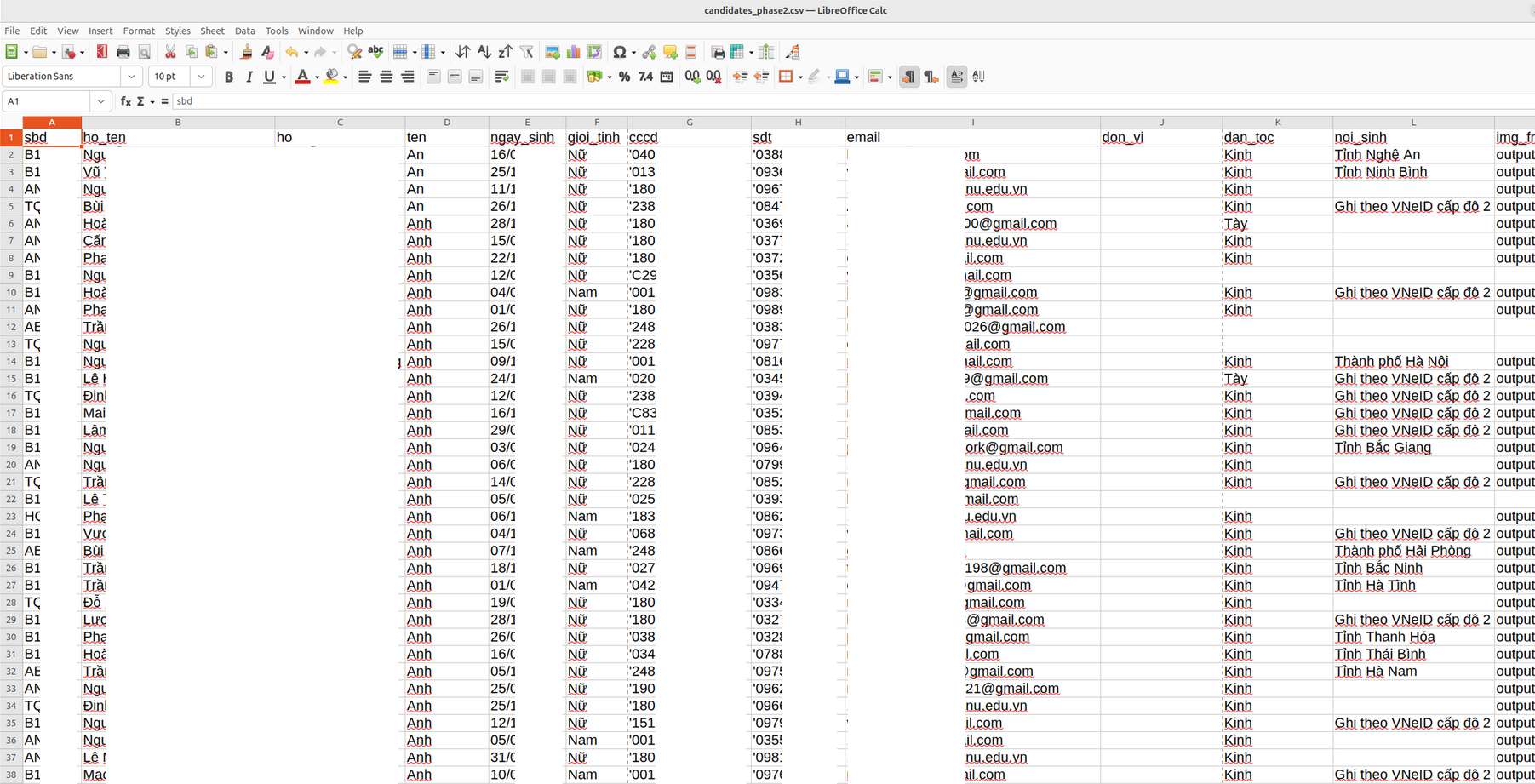This screenshot has height=784, width=1535.
Task: Open the Data menu
Action: click(244, 31)
